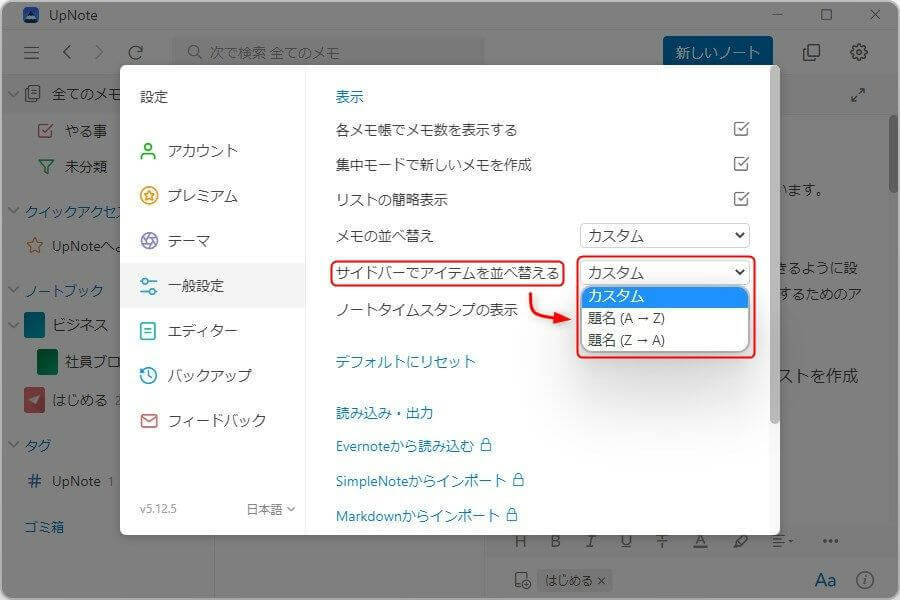Click the アカウント person icon
The height and width of the screenshot is (600, 900).
[148, 151]
